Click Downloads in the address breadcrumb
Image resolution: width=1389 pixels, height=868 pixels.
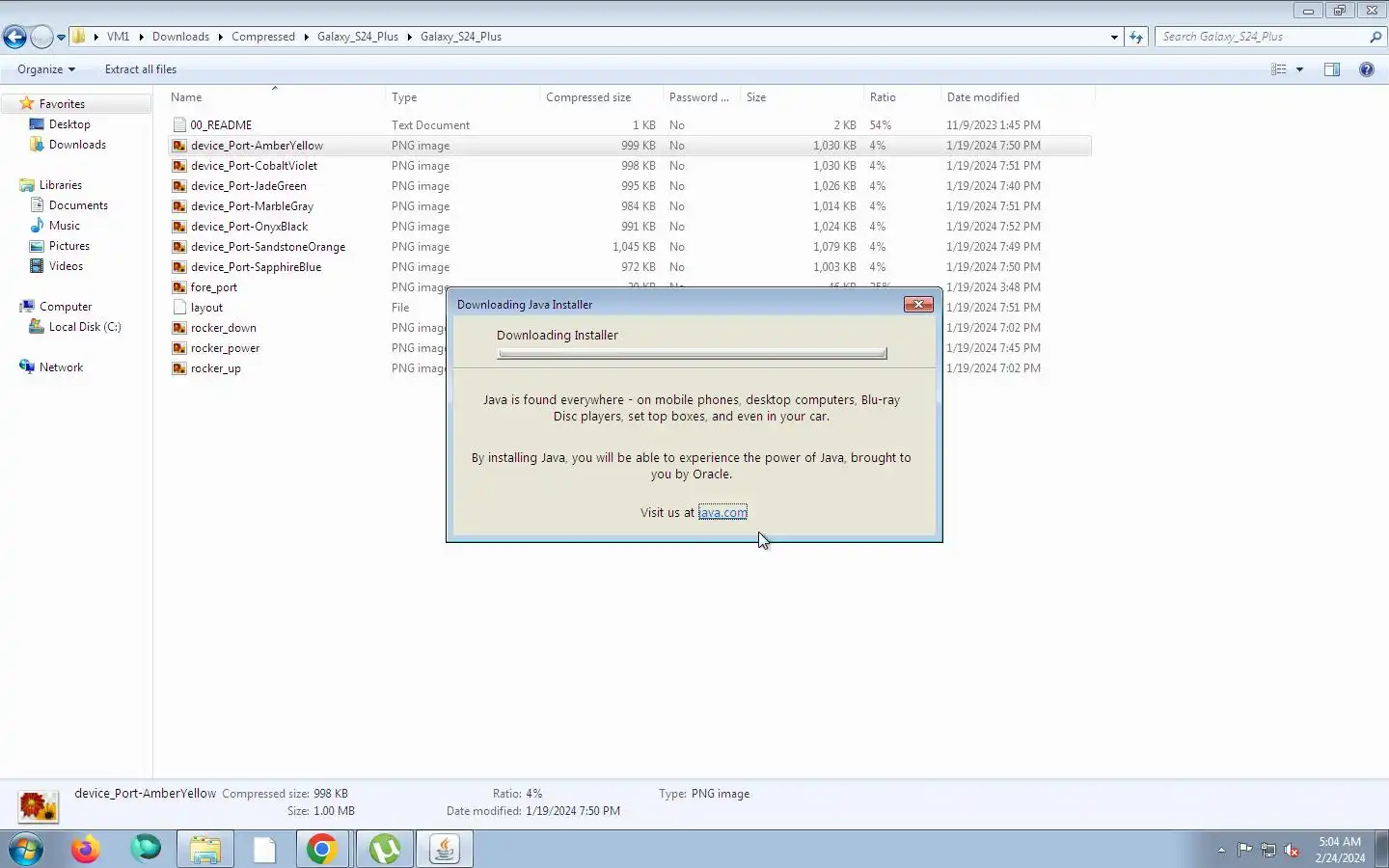(x=180, y=37)
